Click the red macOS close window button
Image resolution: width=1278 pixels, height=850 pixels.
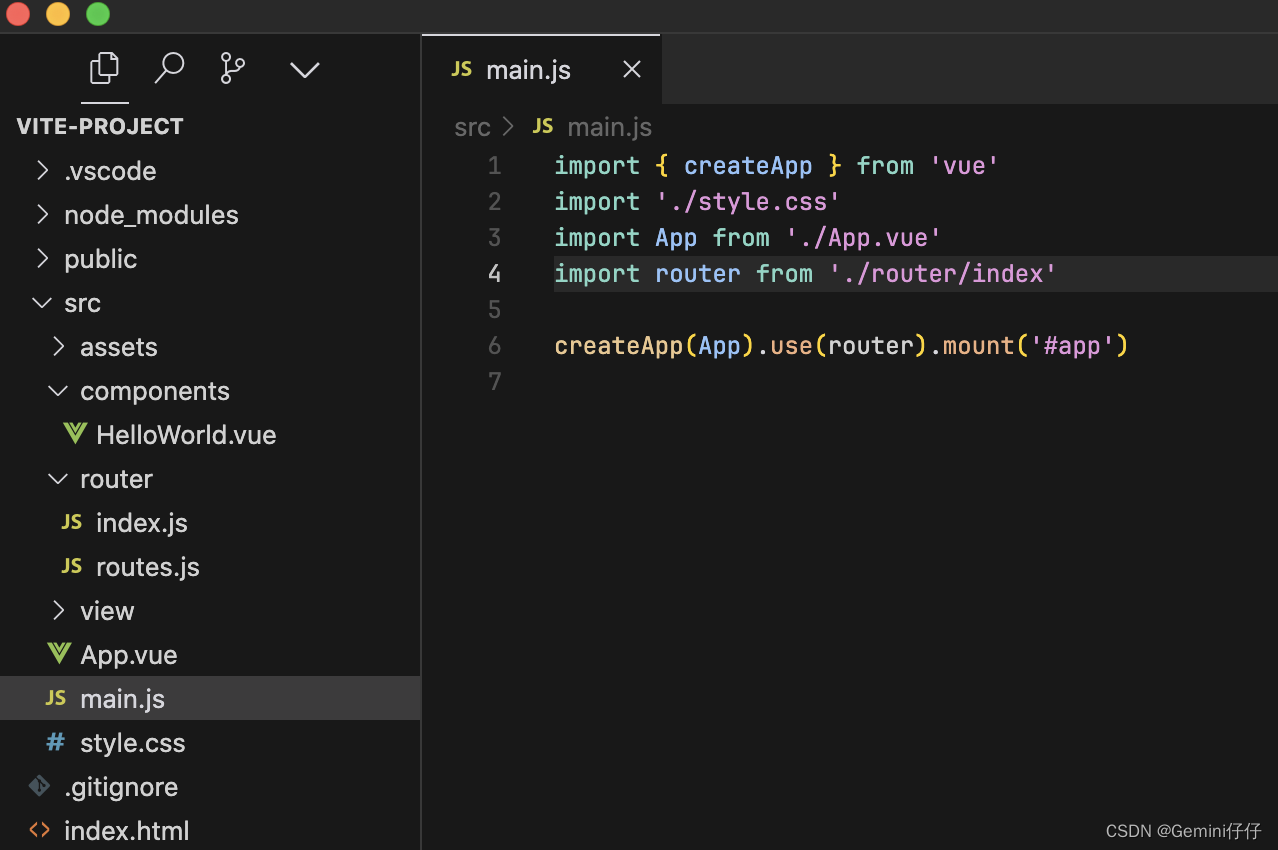coord(18,14)
